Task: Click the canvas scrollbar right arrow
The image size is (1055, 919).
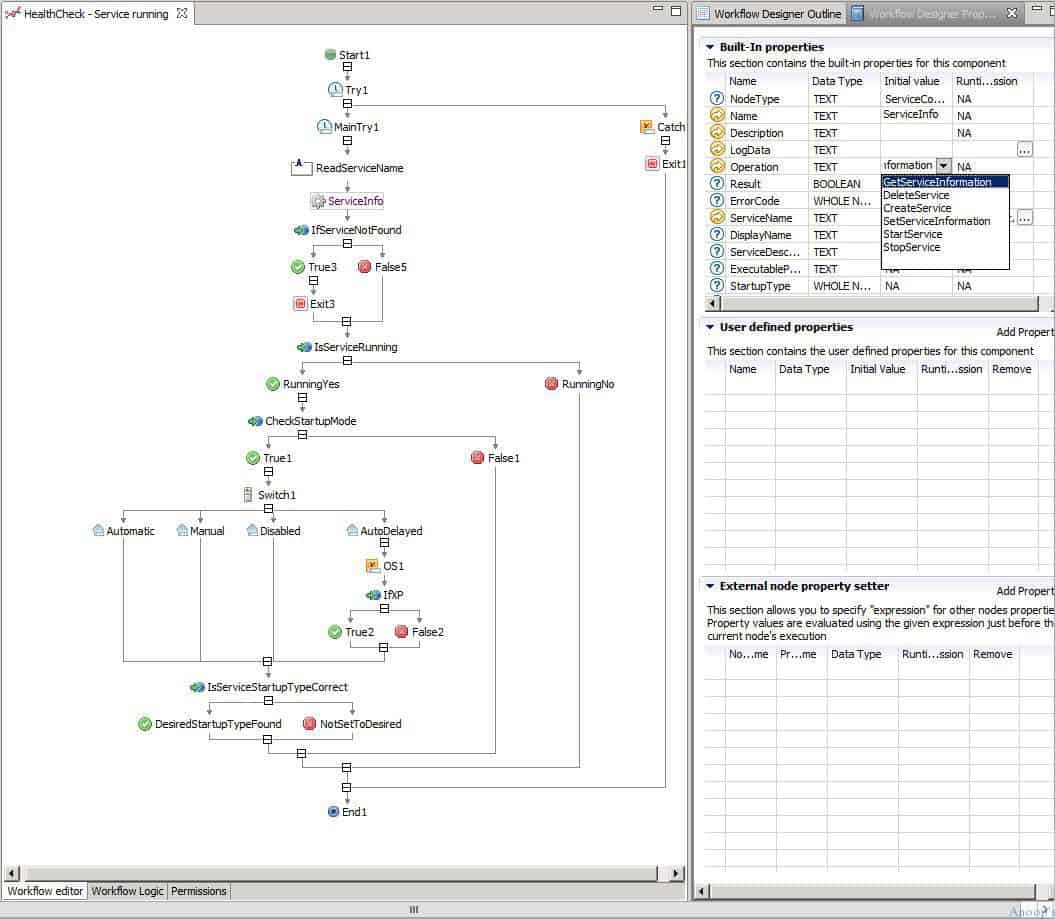Action: pos(676,873)
